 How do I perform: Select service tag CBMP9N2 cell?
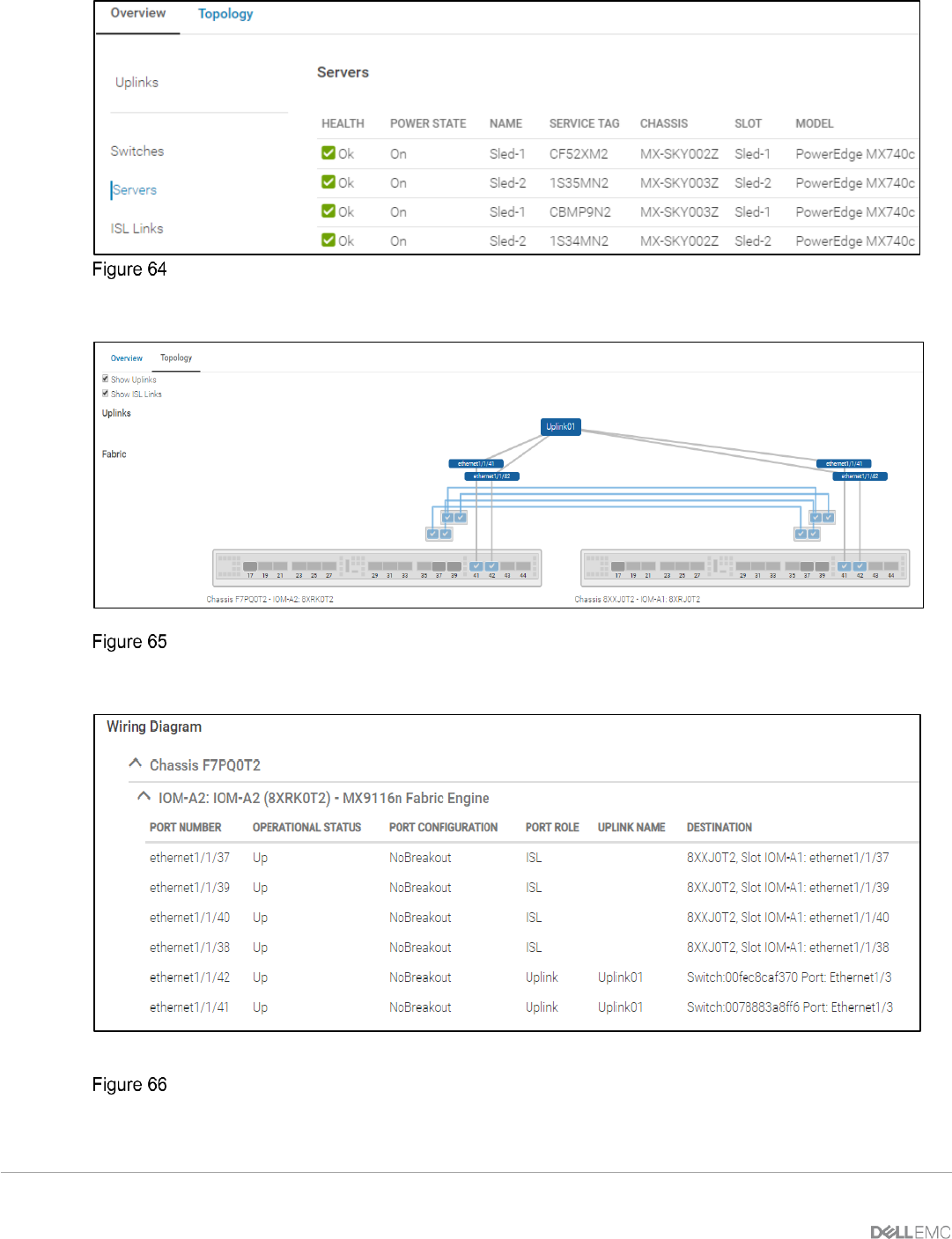579,211
